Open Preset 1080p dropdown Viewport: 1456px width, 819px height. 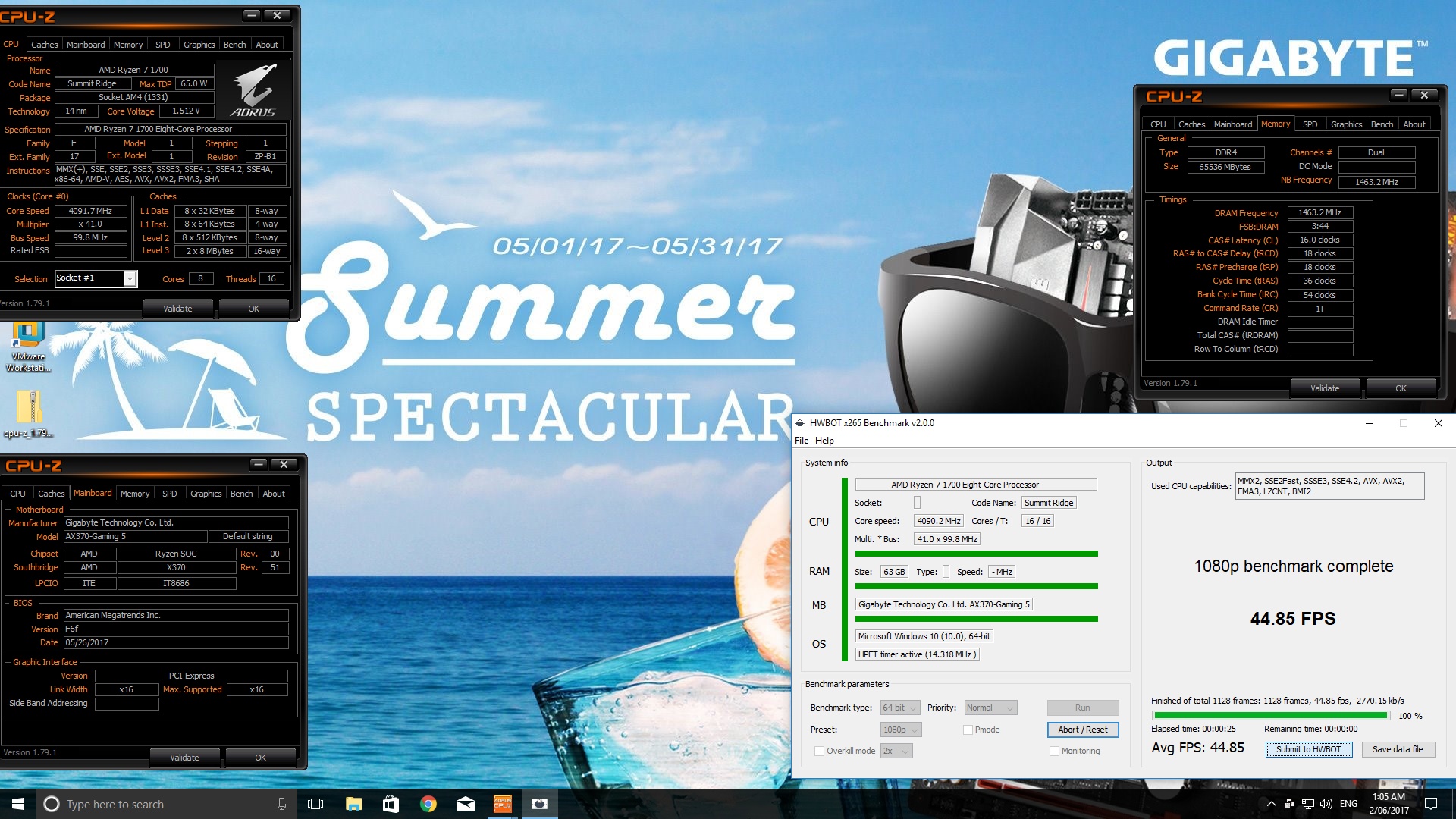(900, 730)
